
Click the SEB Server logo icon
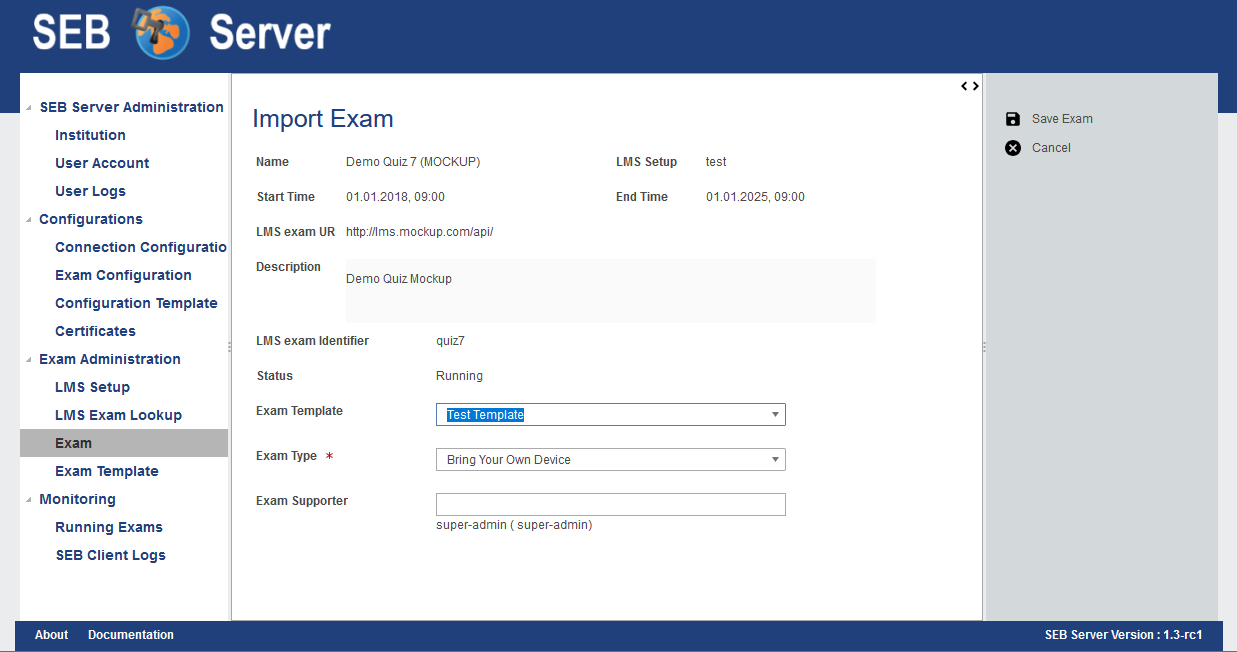(160, 32)
